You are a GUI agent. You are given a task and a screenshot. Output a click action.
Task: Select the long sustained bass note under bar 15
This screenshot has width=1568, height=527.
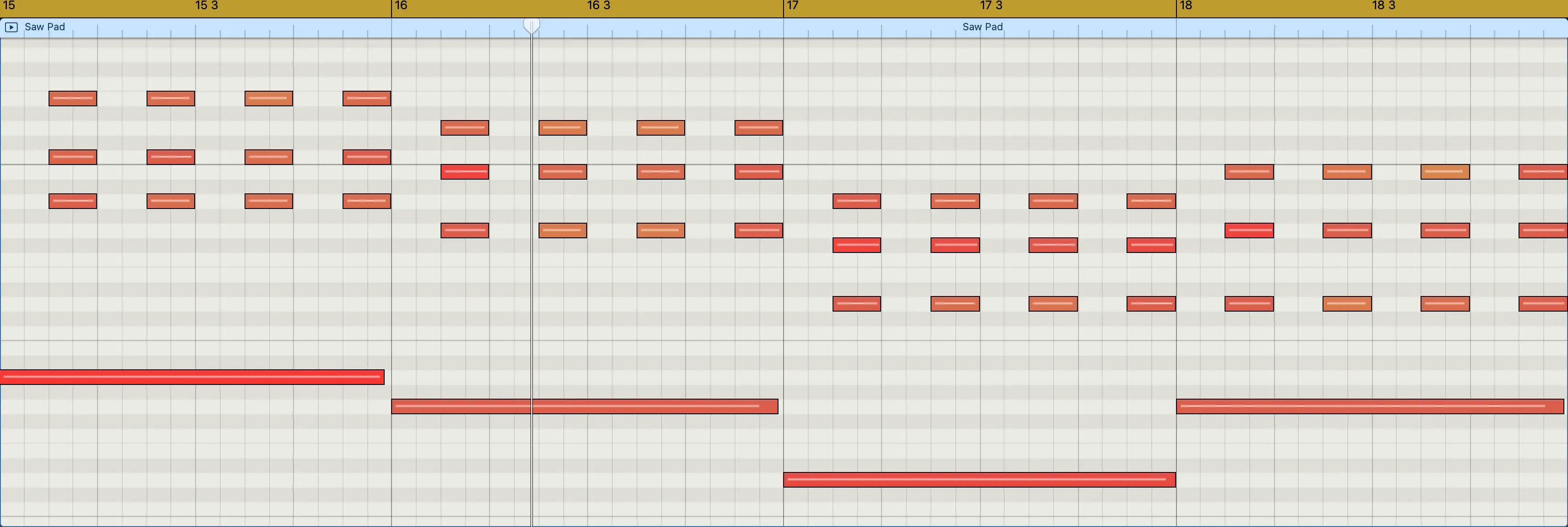click(x=192, y=377)
